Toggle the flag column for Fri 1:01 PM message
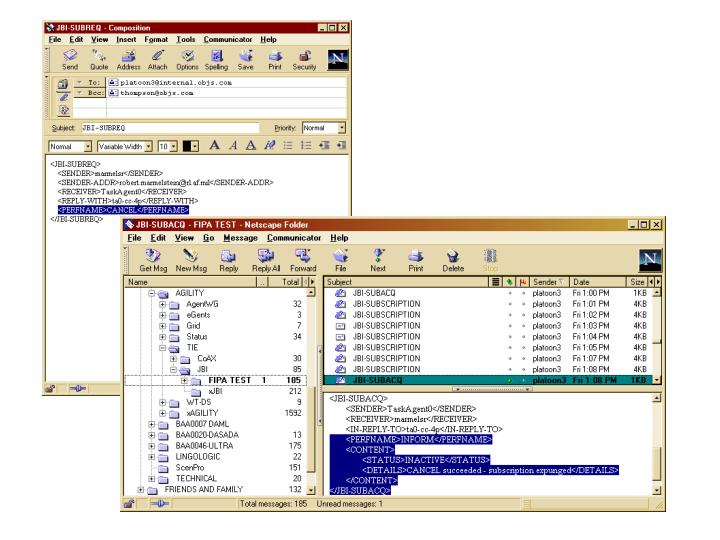Screen dimensions: 720x540 [523, 304]
